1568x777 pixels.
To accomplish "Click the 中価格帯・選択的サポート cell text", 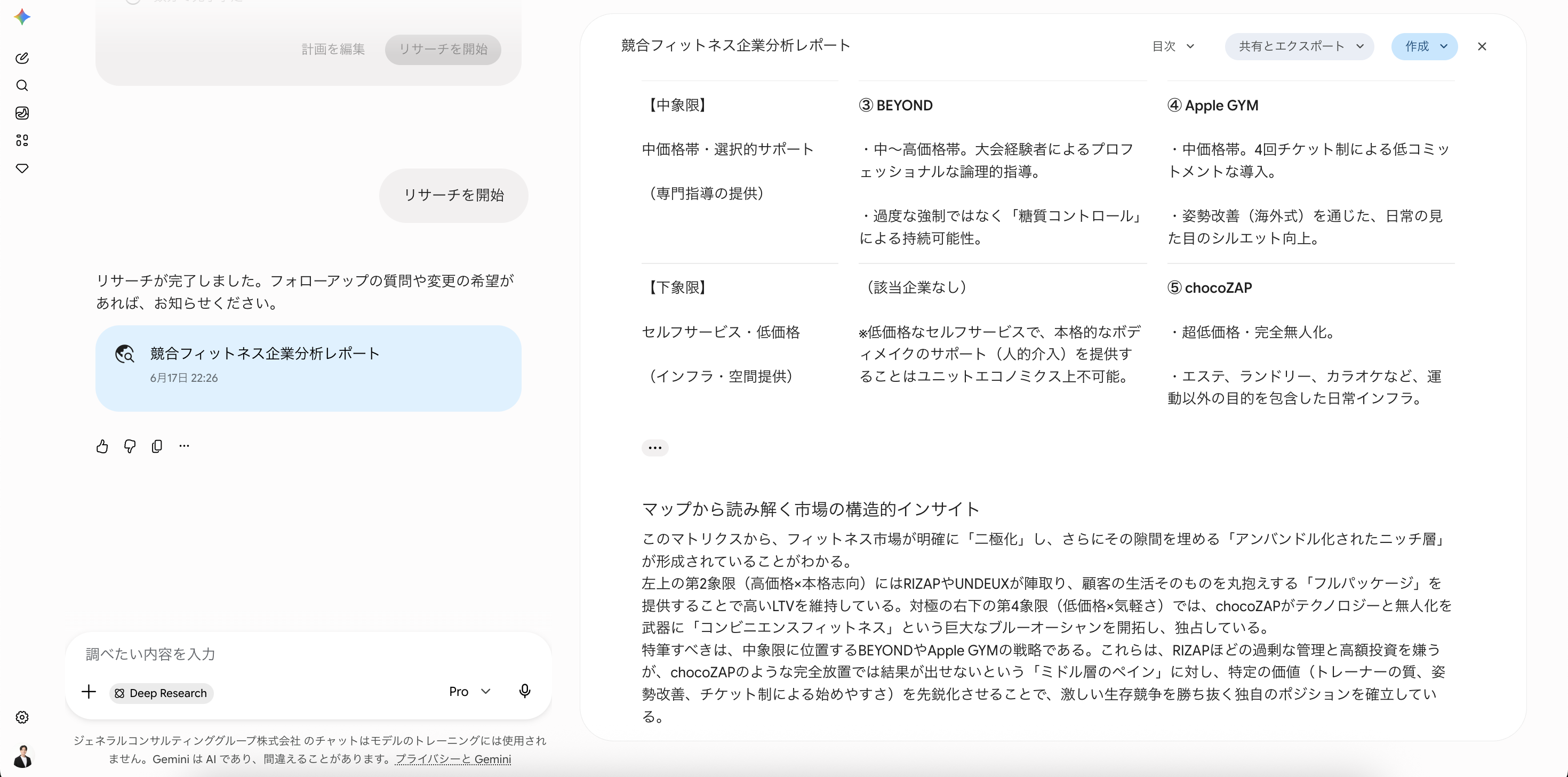I will [728, 149].
